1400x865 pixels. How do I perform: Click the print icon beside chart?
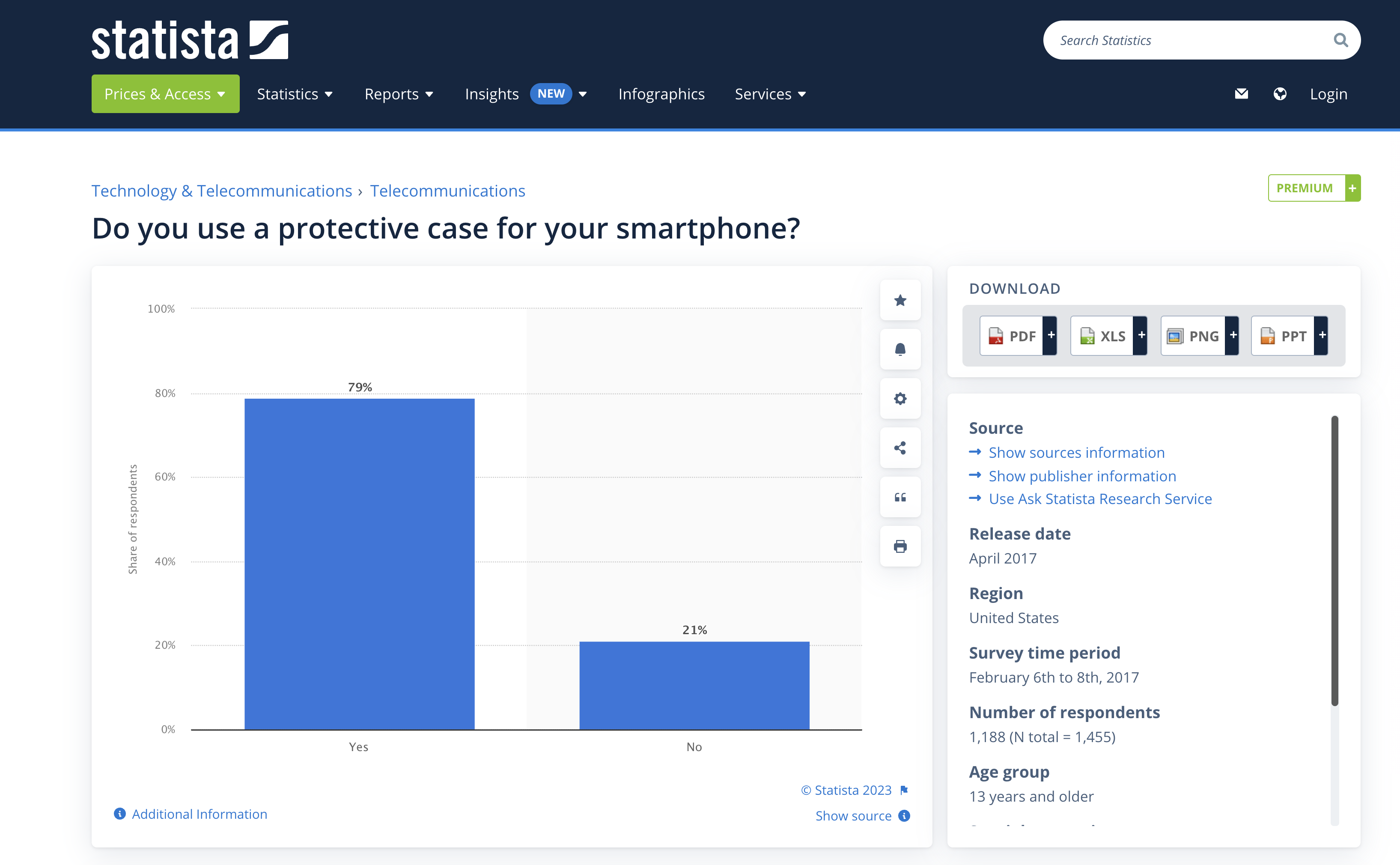tap(900, 546)
